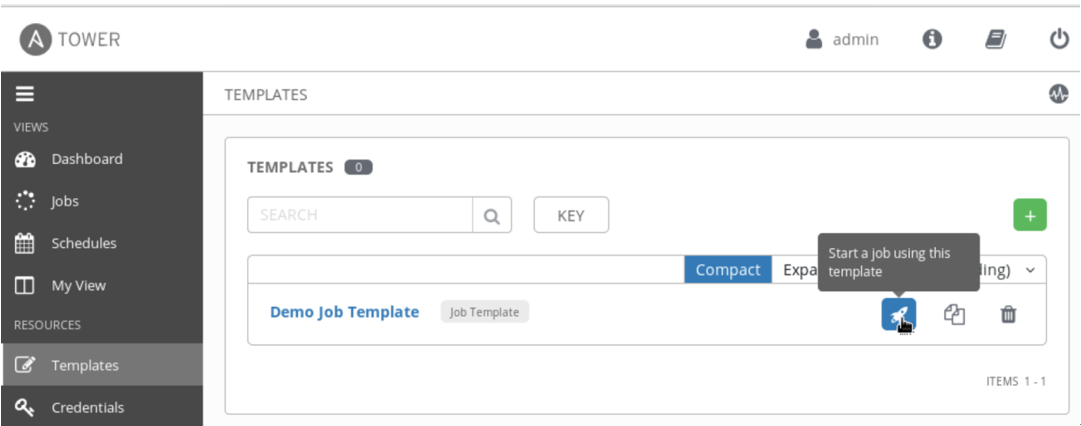Collapse sidebar with hamburger icon
The image size is (1081, 426).
point(24,95)
